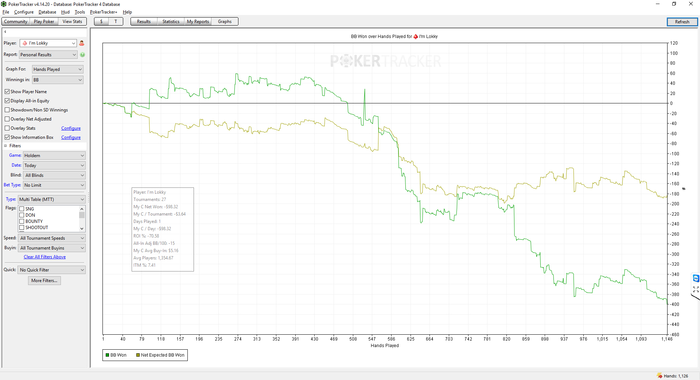Click the blue side-panel icon at right edge
This screenshot has width=700, height=380.
pyautogui.click(x=696, y=278)
